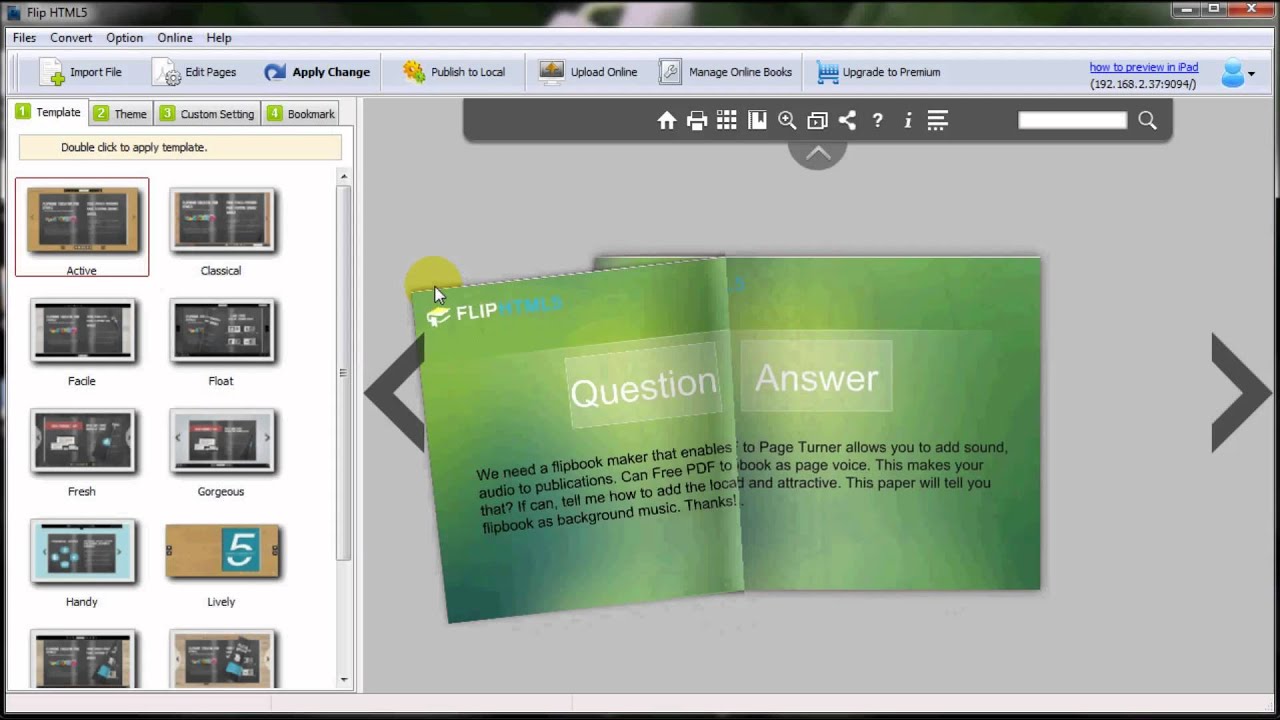Open the Online menu
1280x720 pixels.
point(175,38)
